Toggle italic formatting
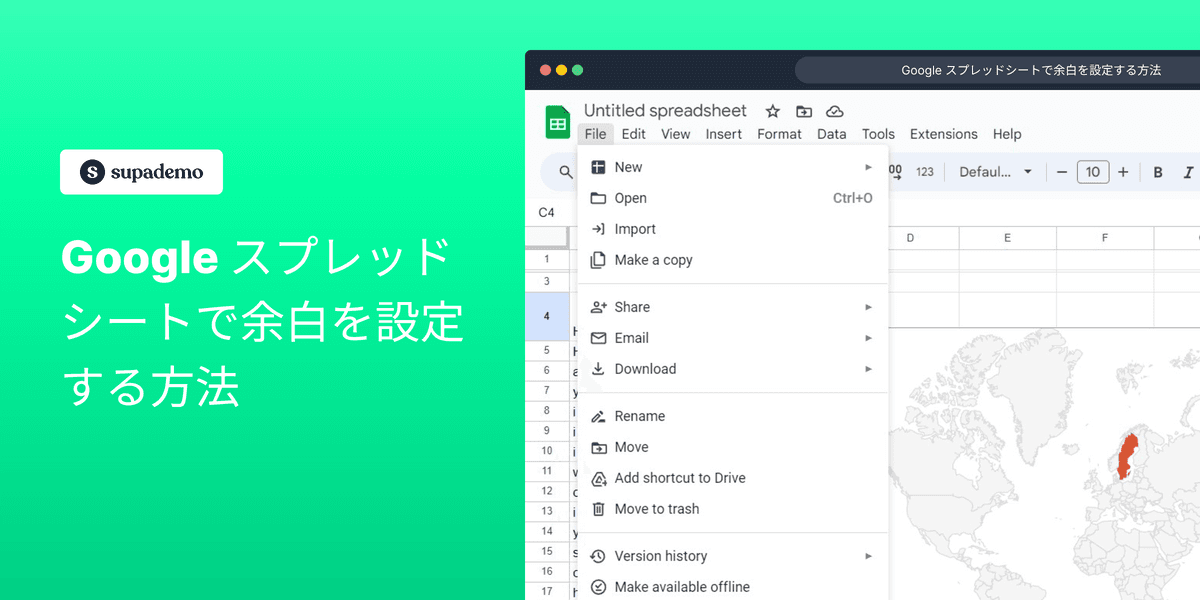 (1186, 171)
